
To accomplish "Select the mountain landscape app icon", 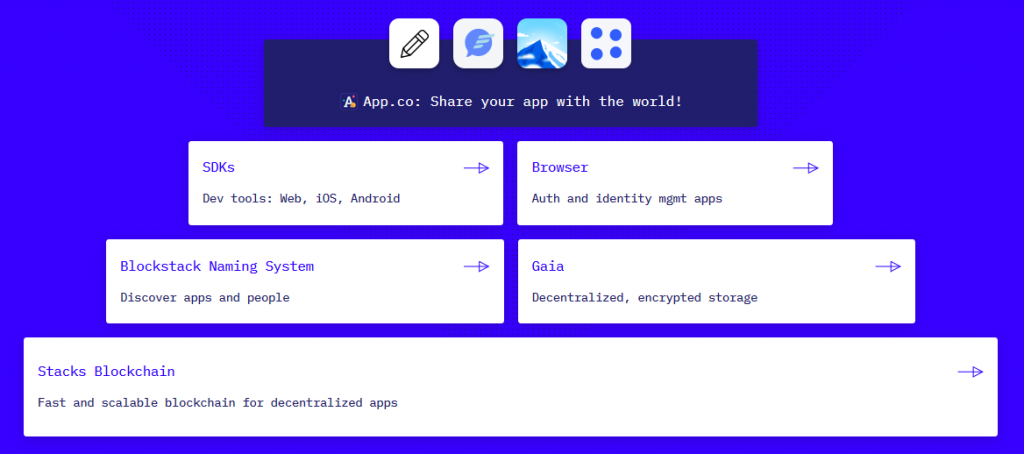I will click(542, 44).
